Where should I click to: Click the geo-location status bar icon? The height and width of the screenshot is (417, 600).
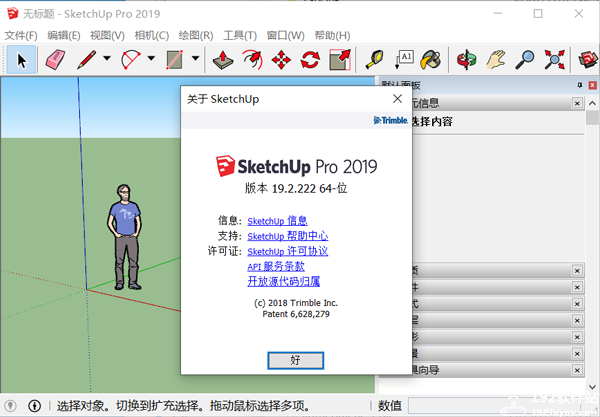click(10, 406)
